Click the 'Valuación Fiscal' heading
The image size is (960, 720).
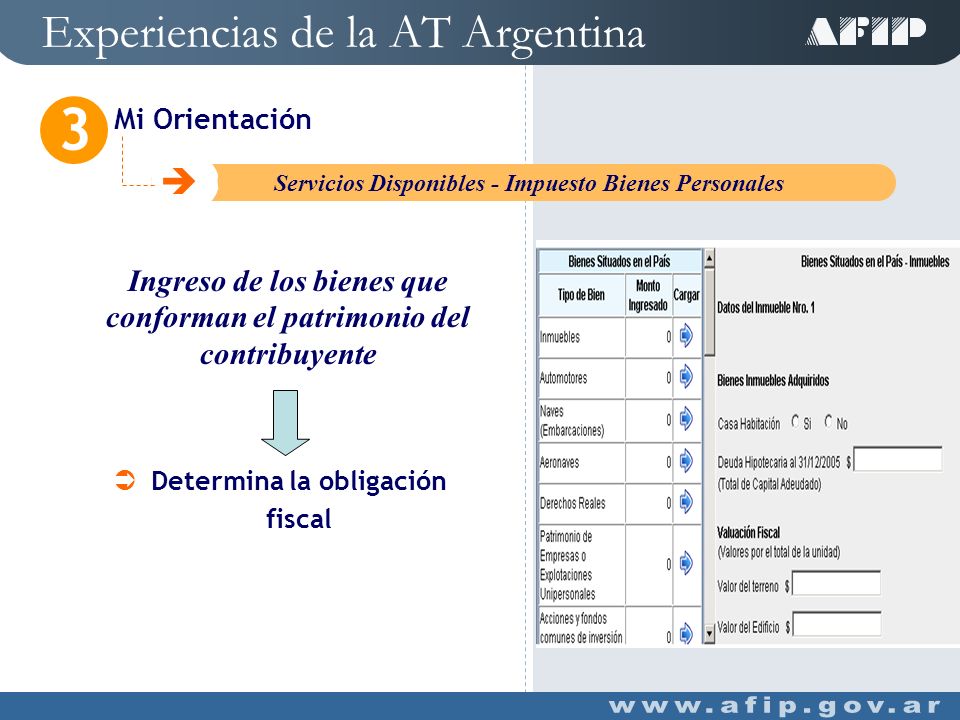click(748, 532)
